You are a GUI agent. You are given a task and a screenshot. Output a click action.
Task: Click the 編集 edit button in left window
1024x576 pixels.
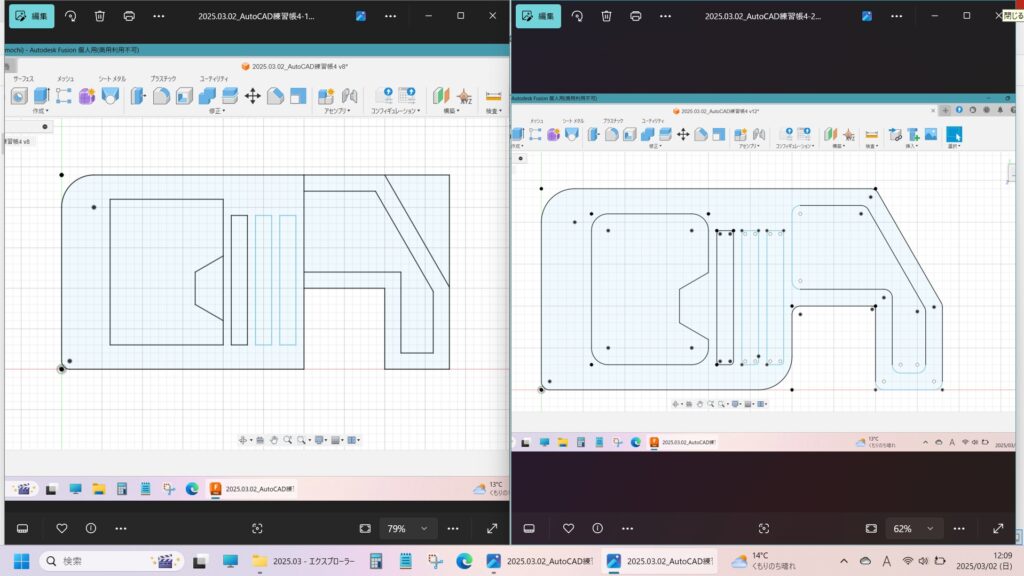[33, 16]
